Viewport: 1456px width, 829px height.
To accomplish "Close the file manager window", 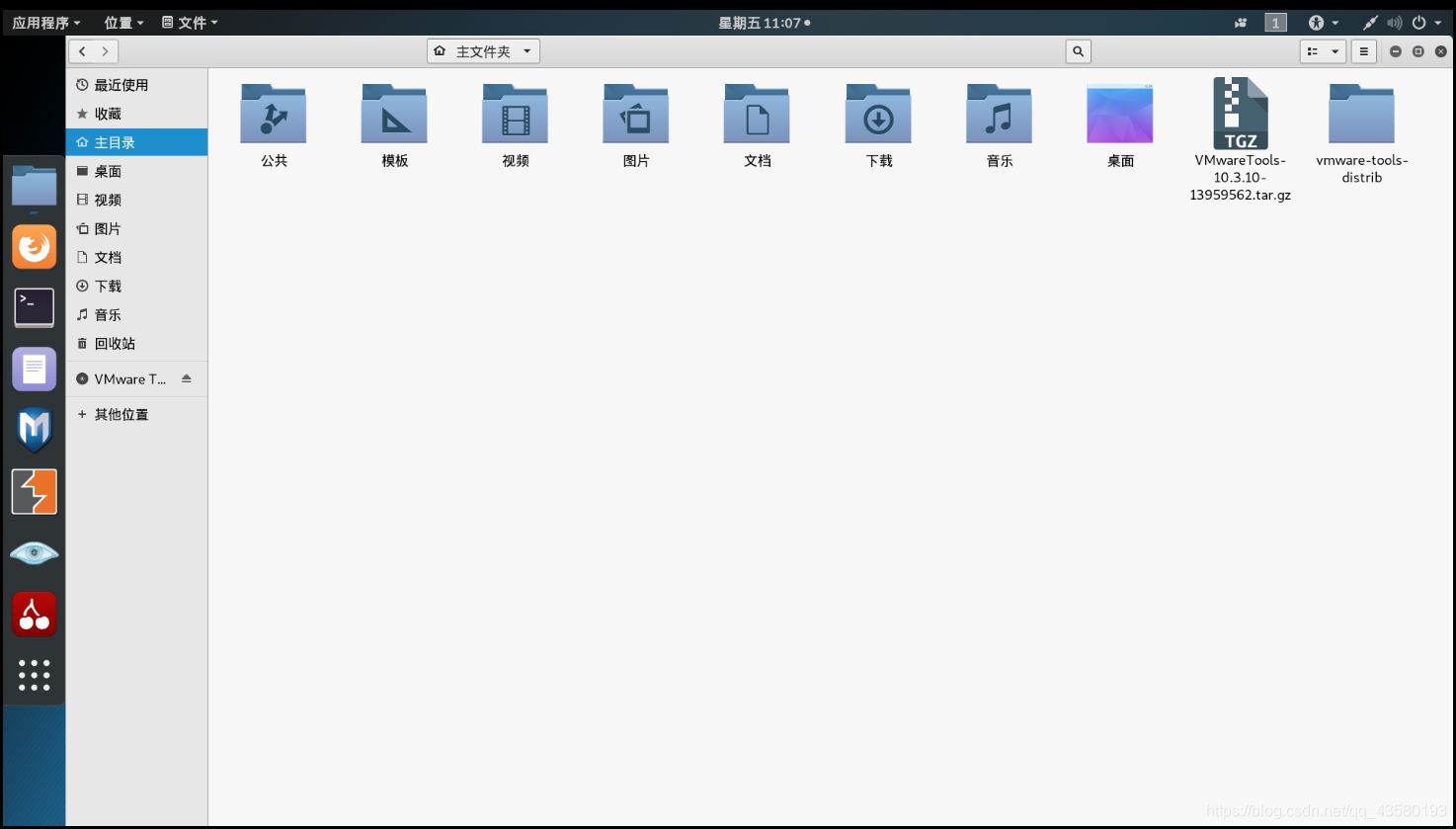I will point(1441,51).
